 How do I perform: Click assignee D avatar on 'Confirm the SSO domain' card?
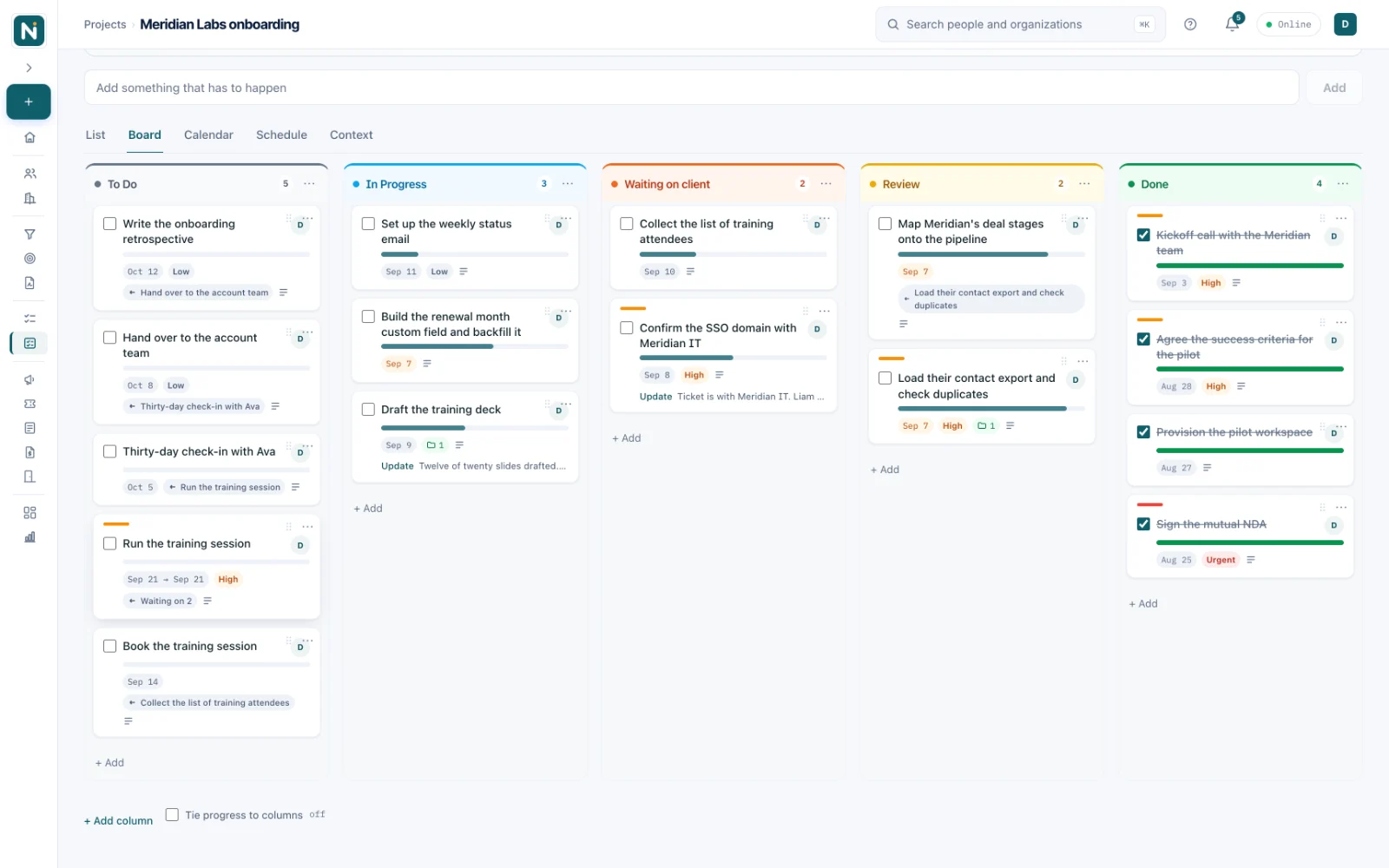817,329
